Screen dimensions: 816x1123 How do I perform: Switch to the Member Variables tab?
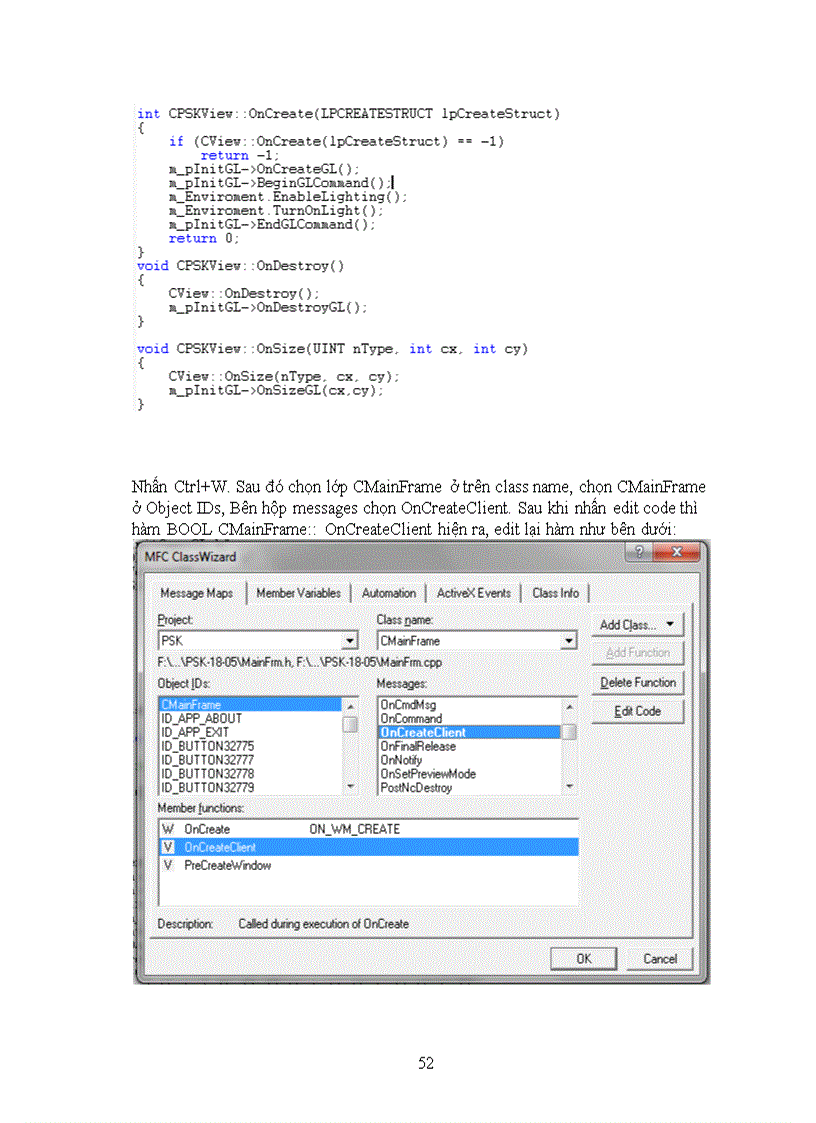[x=298, y=593]
